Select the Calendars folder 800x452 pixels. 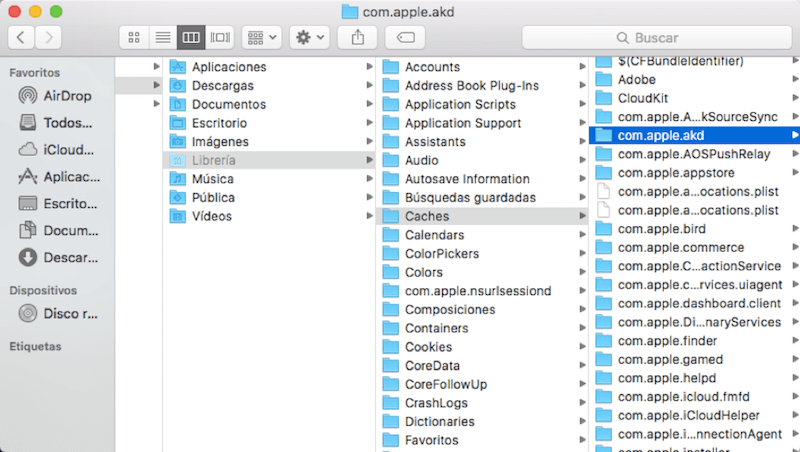tap(482, 235)
